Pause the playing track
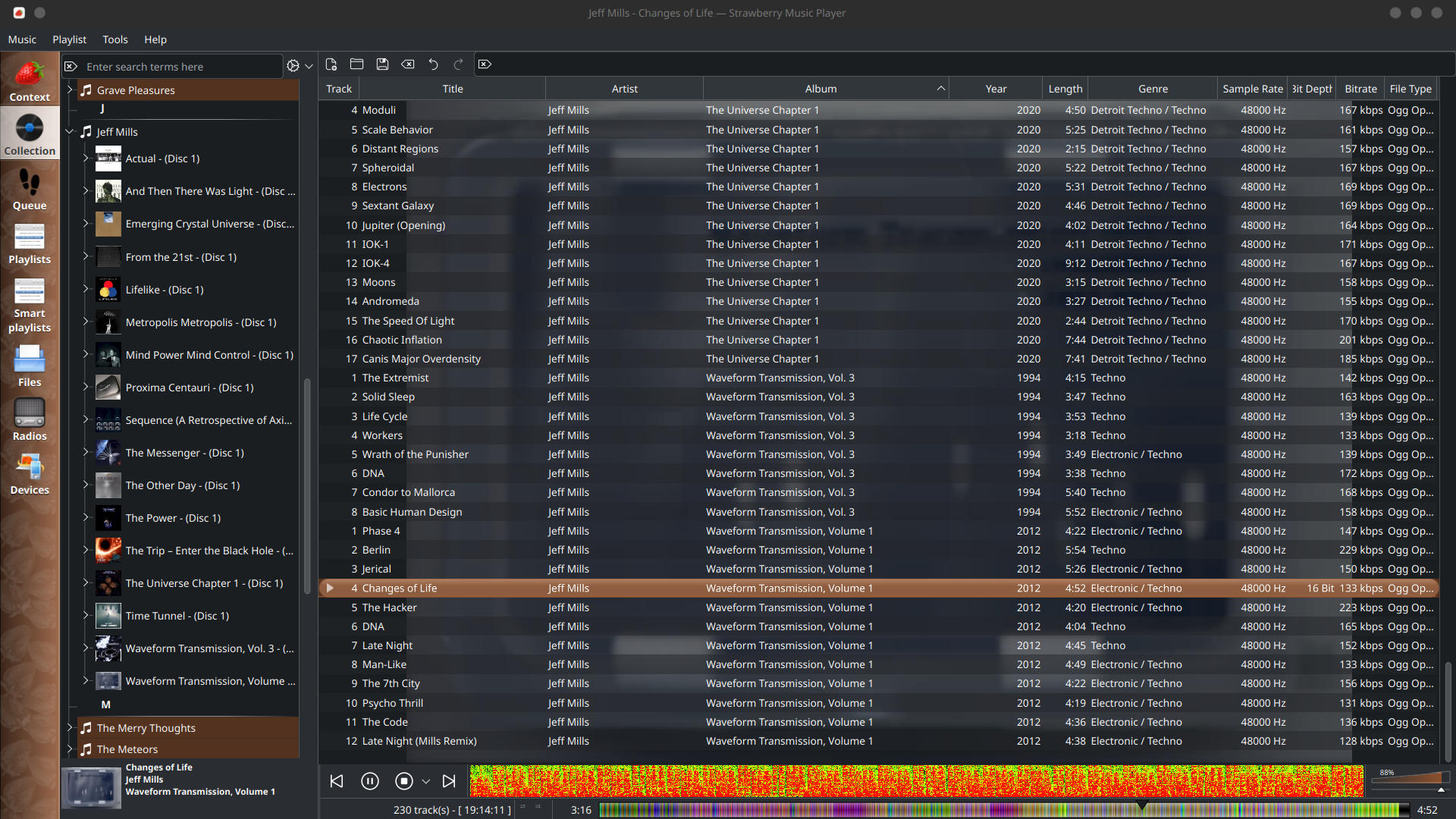1456x819 pixels. 370,781
